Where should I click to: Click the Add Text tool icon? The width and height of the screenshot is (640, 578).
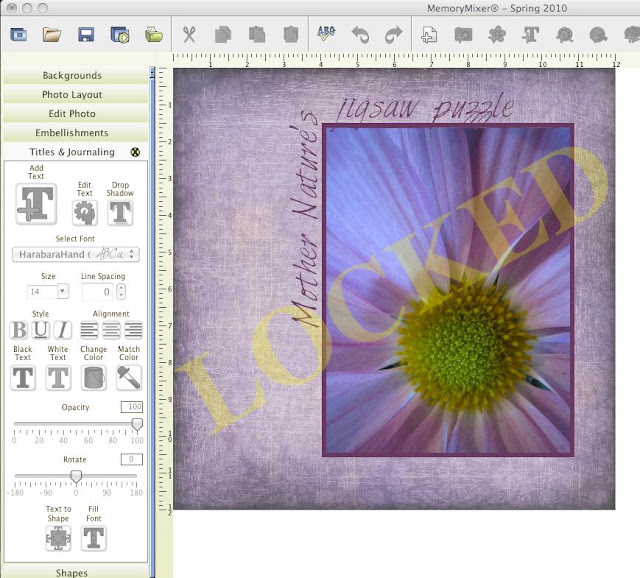[x=36, y=204]
